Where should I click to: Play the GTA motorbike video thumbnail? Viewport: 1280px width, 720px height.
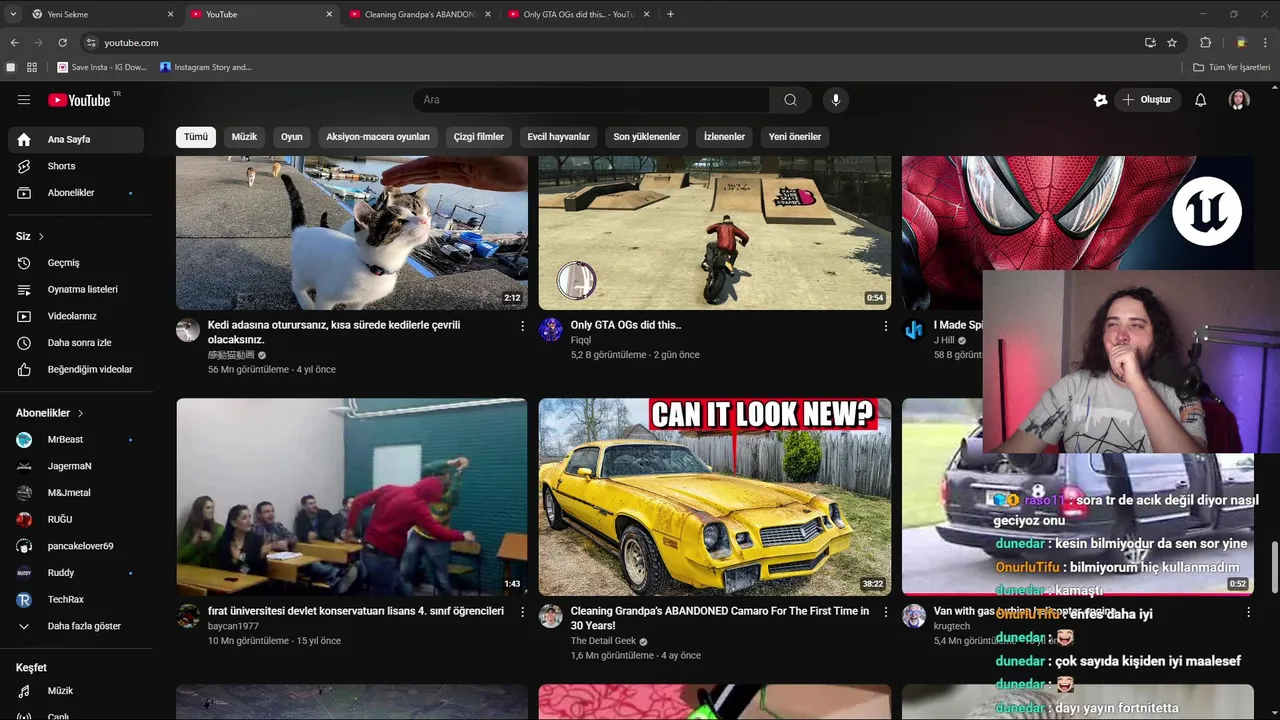(x=715, y=232)
